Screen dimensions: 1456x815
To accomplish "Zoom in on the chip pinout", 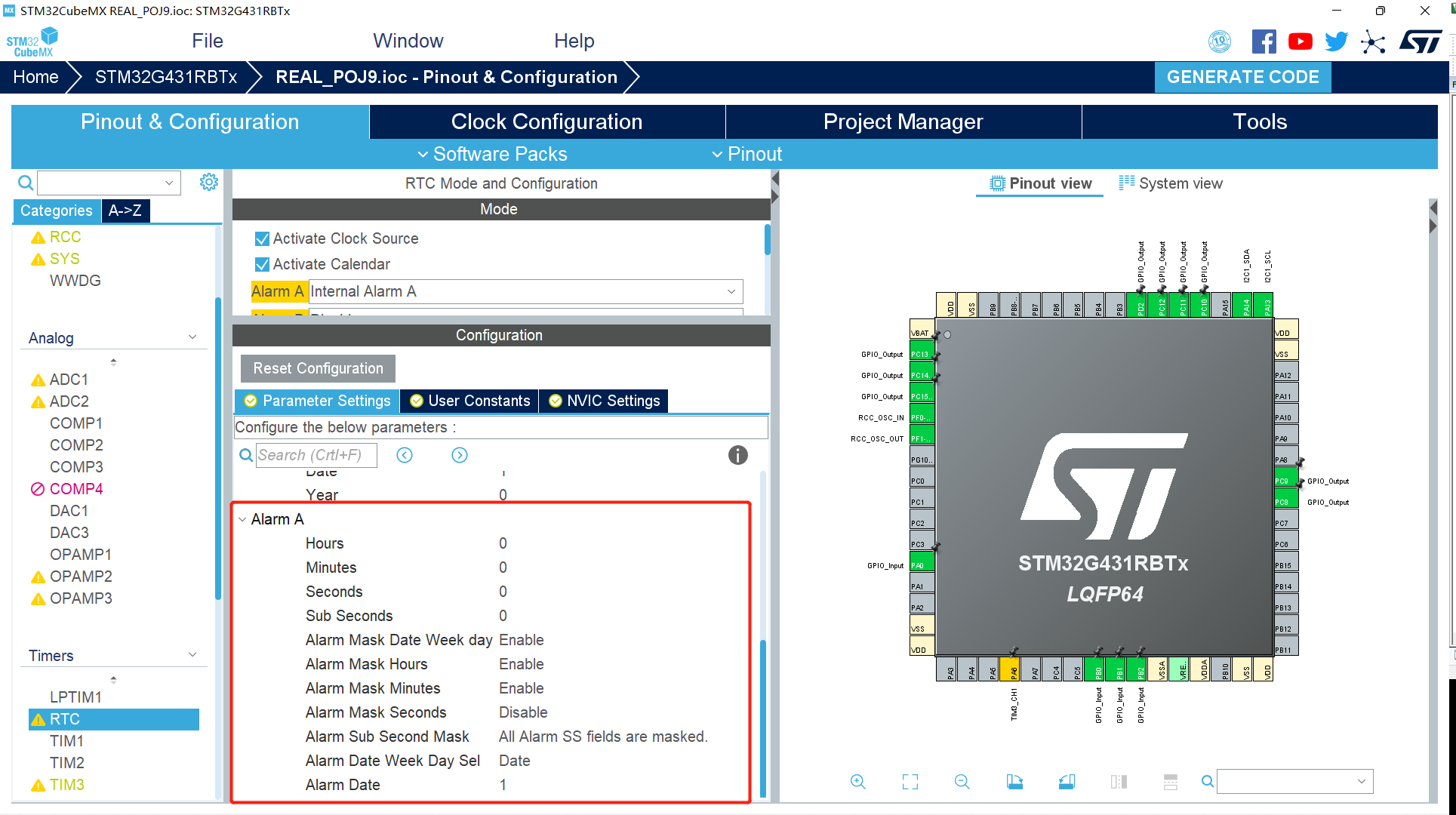I will point(857,782).
